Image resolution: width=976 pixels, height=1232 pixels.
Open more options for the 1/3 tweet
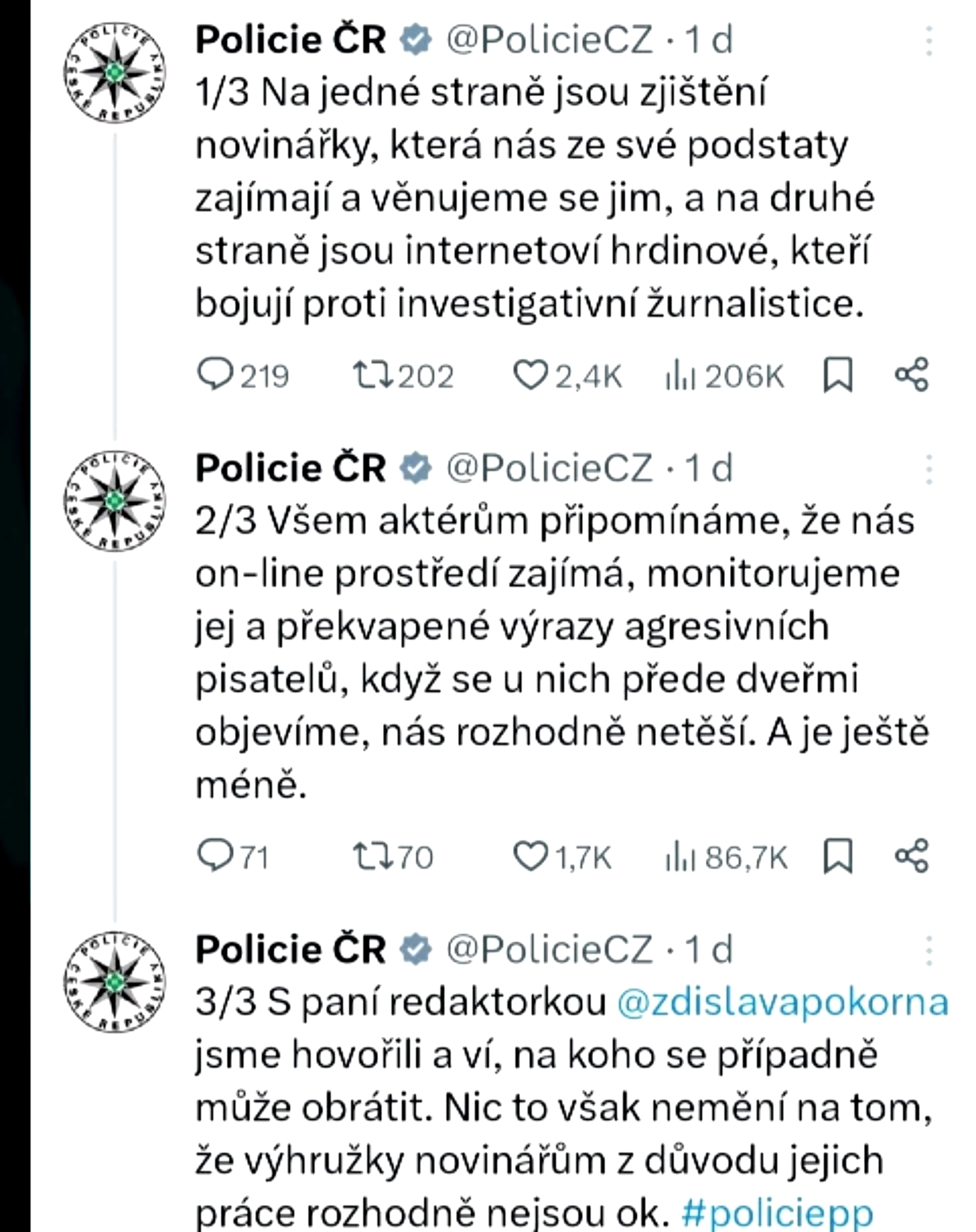[929, 41]
